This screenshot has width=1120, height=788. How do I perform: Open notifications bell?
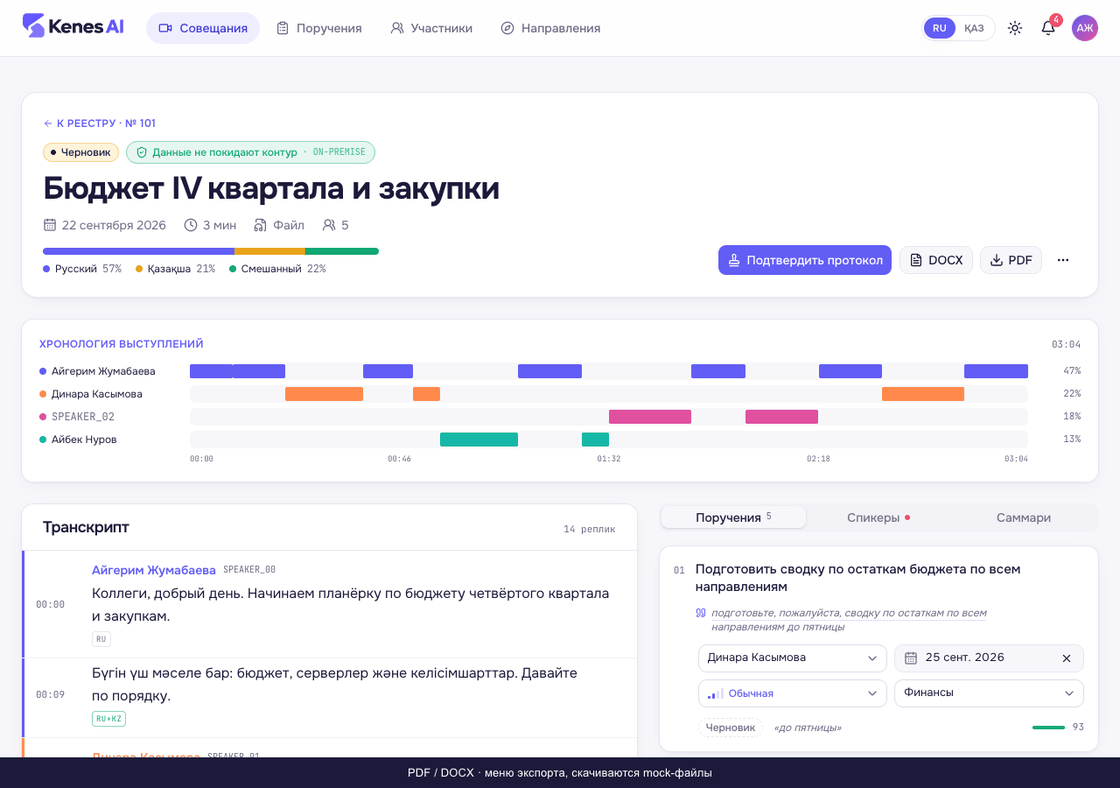(x=1048, y=28)
